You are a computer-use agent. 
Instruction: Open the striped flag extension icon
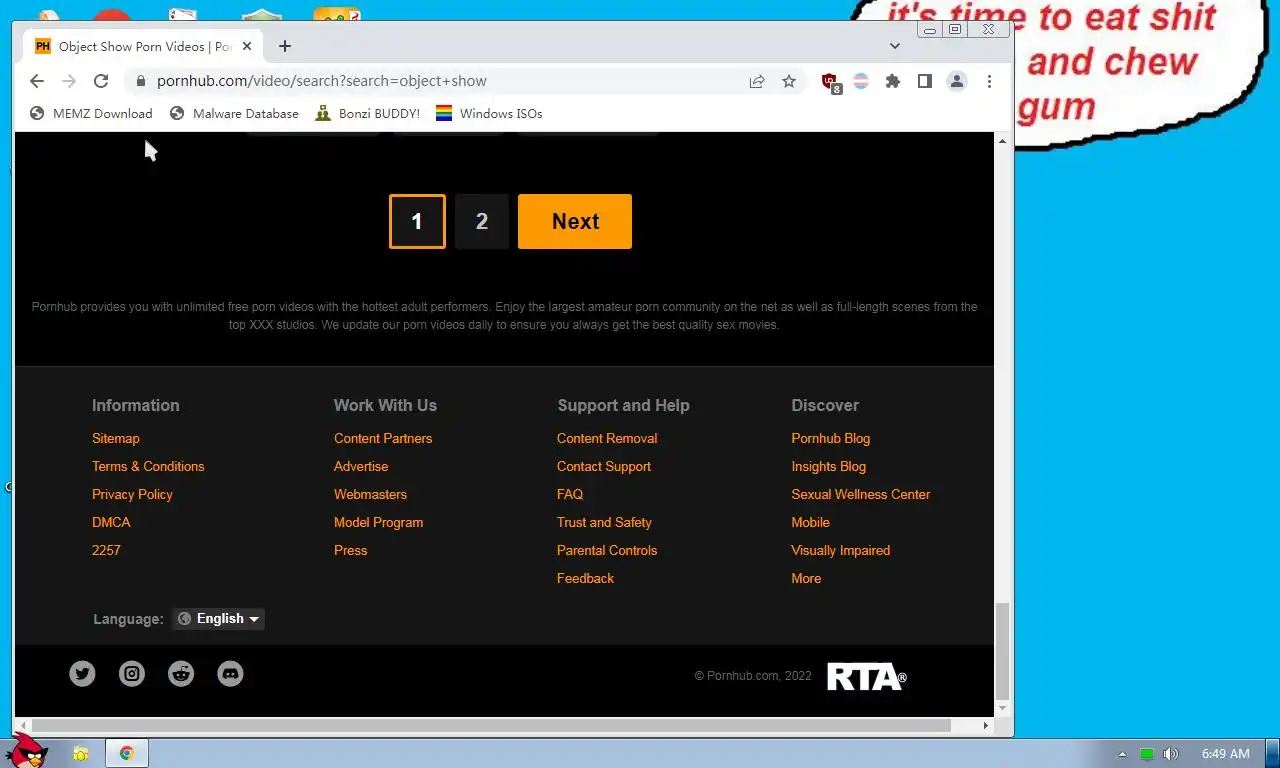click(x=861, y=82)
